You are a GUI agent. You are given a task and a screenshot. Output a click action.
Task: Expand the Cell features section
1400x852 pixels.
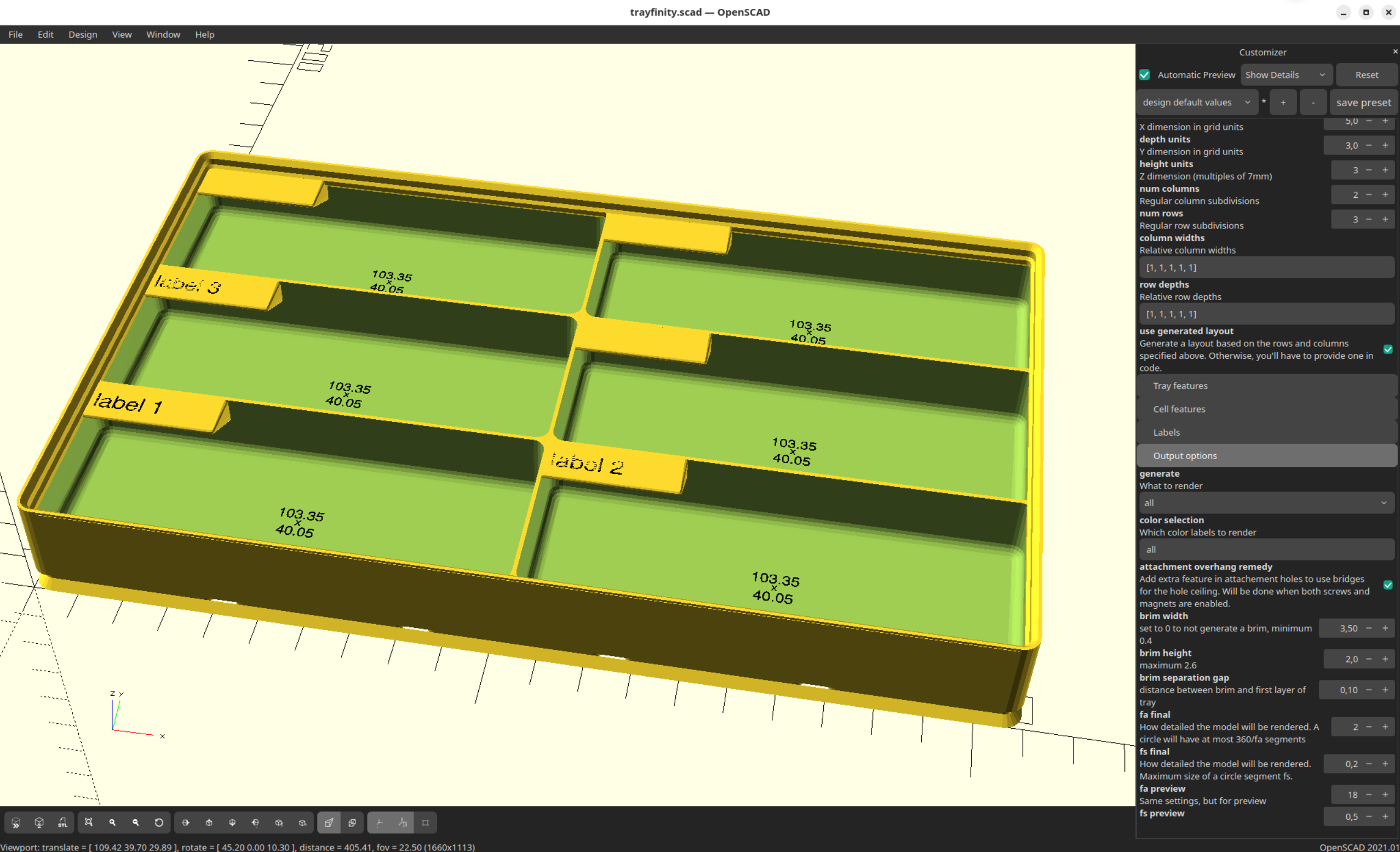[x=1266, y=409]
